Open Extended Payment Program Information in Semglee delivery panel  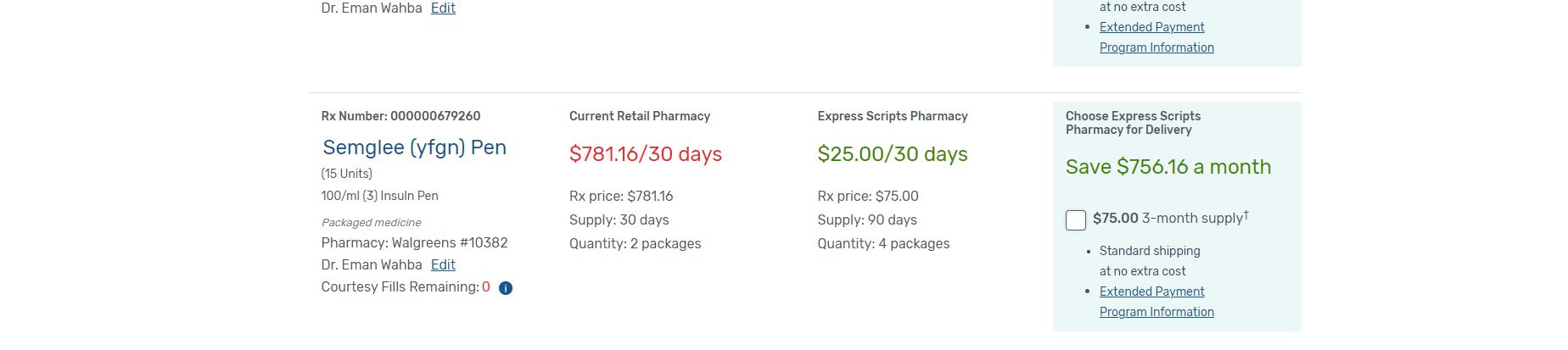pyautogui.click(x=1156, y=302)
